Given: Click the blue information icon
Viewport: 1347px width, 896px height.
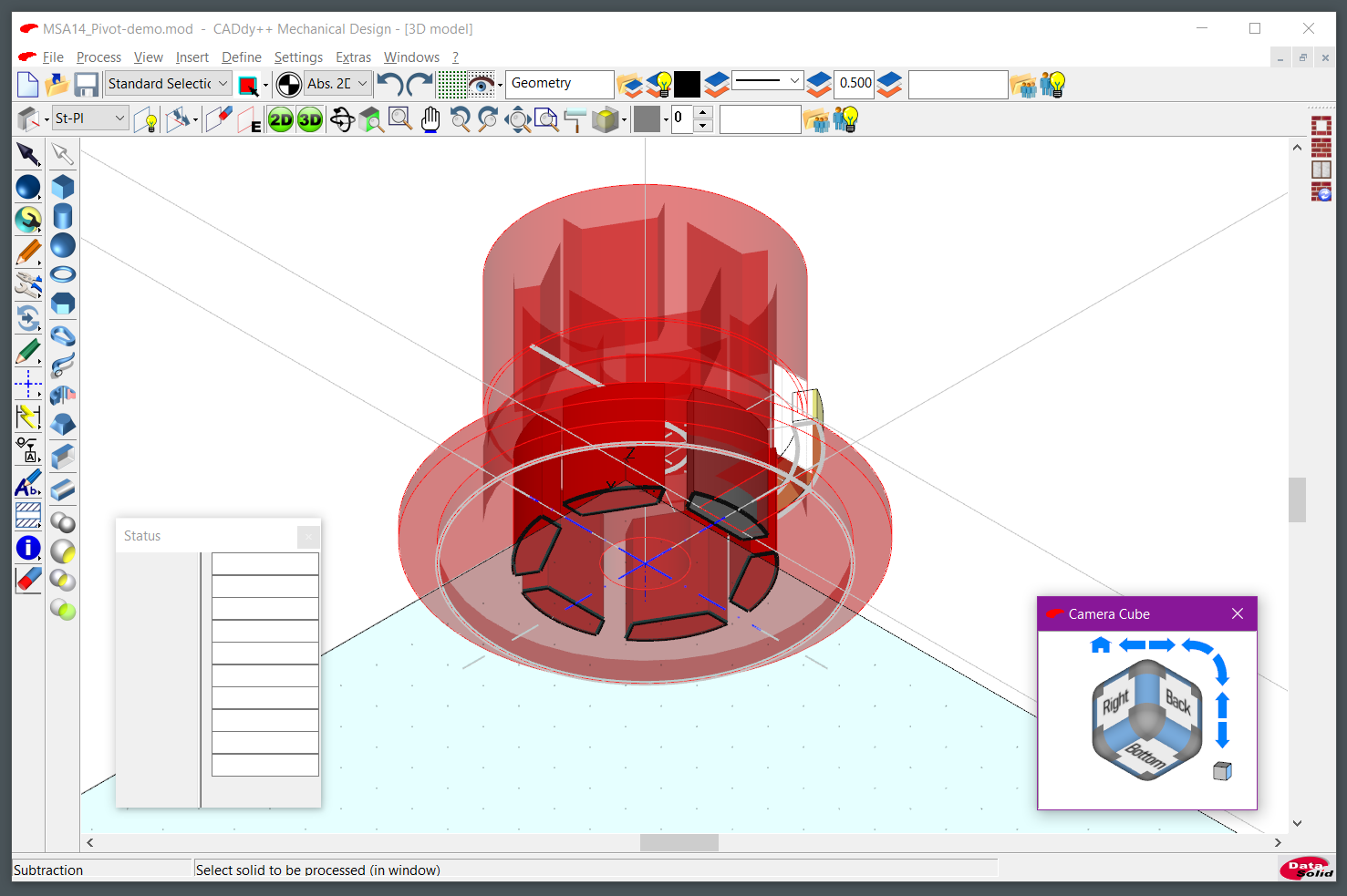Looking at the screenshot, I should (x=28, y=548).
